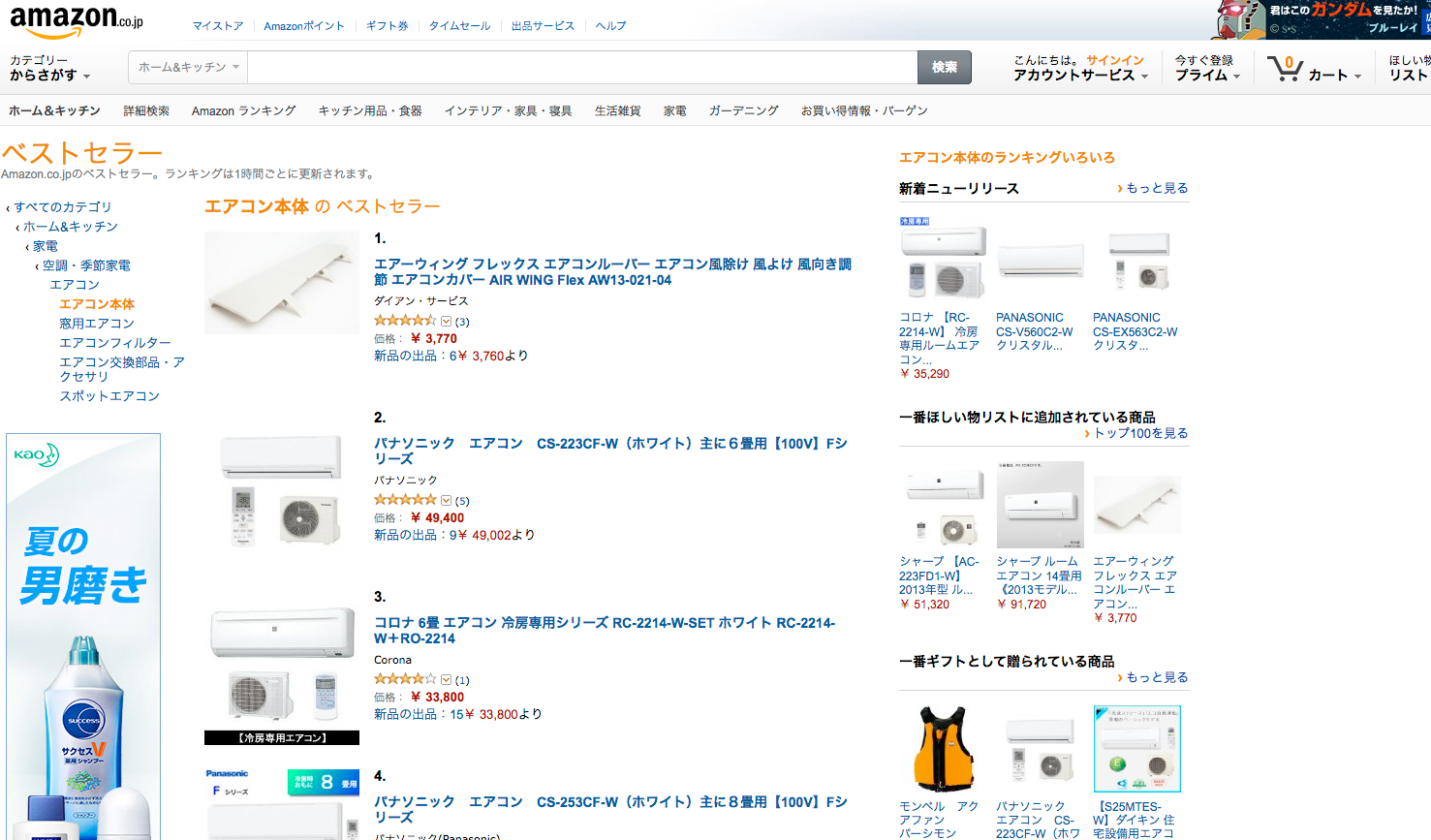Go up to すべてのカテゴリ in sidebar
1431x840 pixels.
pyautogui.click(x=62, y=207)
